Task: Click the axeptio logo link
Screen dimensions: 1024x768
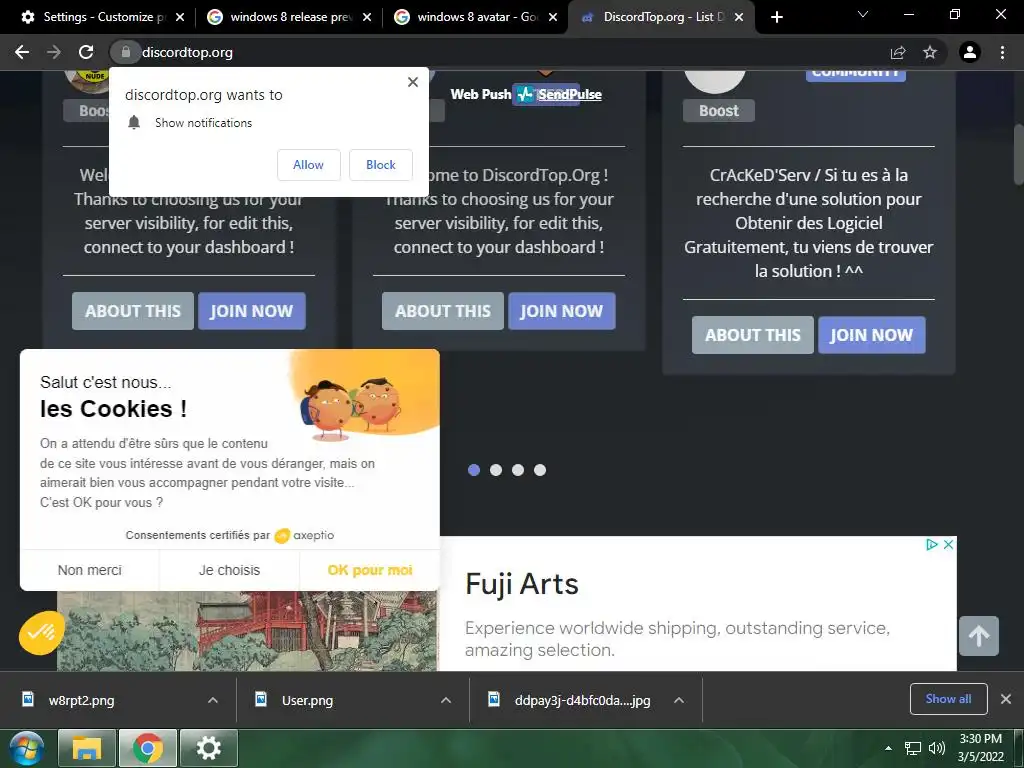Action: pyautogui.click(x=305, y=536)
